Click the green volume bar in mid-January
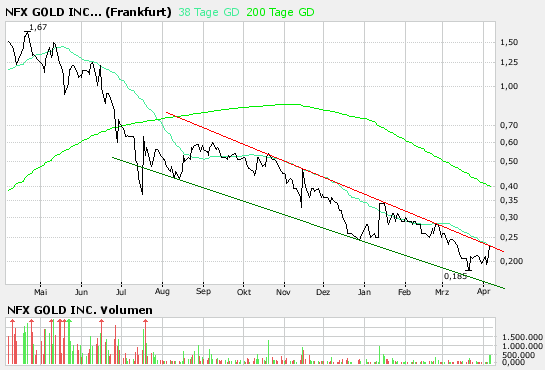This screenshot has width=545, height=370. tap(380, 355)
